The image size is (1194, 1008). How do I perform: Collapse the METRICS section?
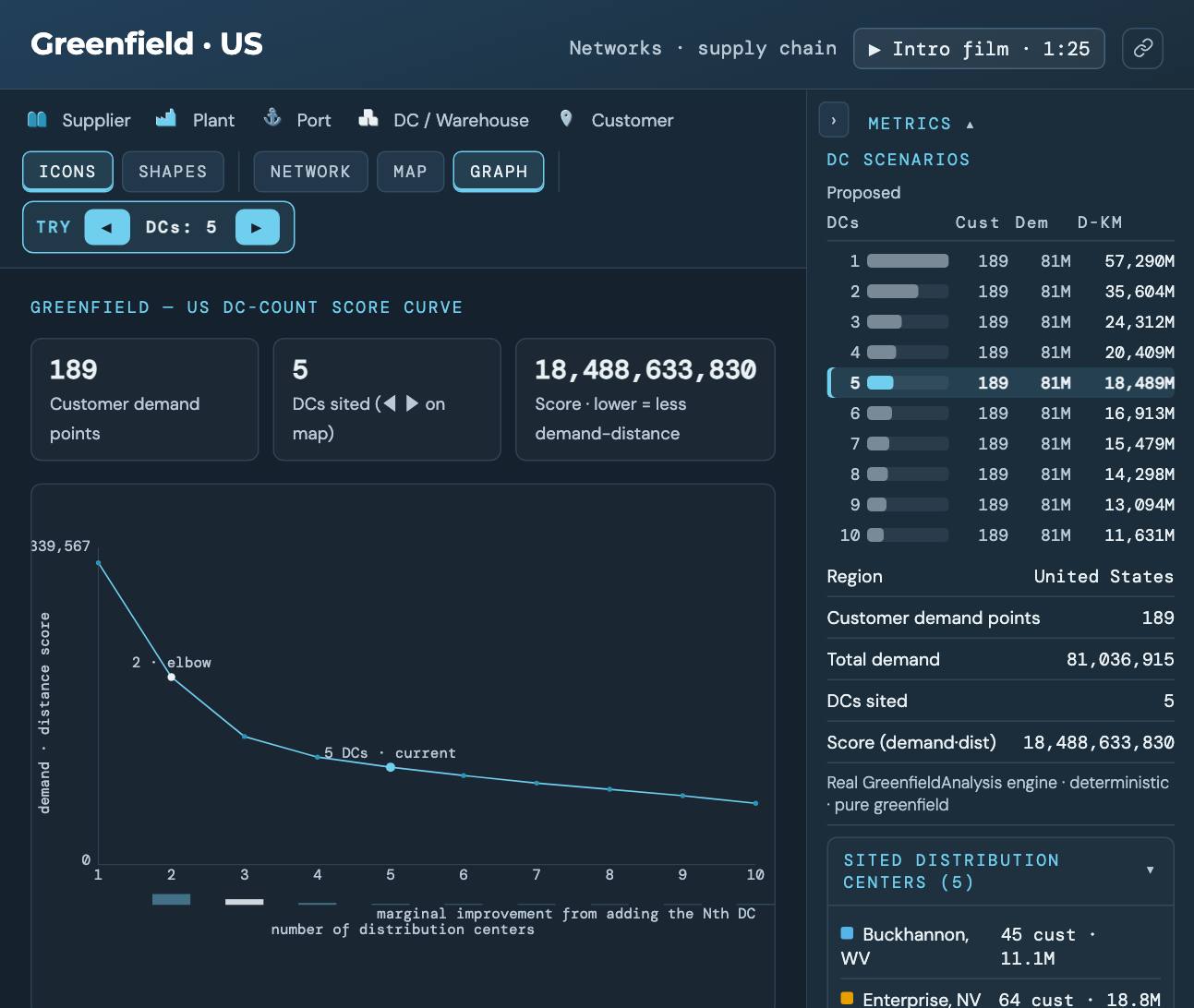pos(921,124)
